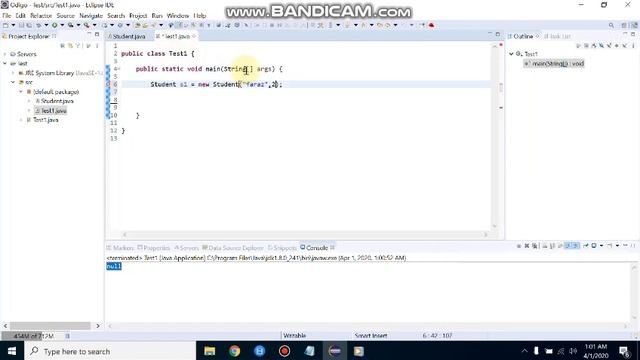Open the Source menu
Image resolution: width=640 pixels, height=360 pixels.
tap(65, 16)
